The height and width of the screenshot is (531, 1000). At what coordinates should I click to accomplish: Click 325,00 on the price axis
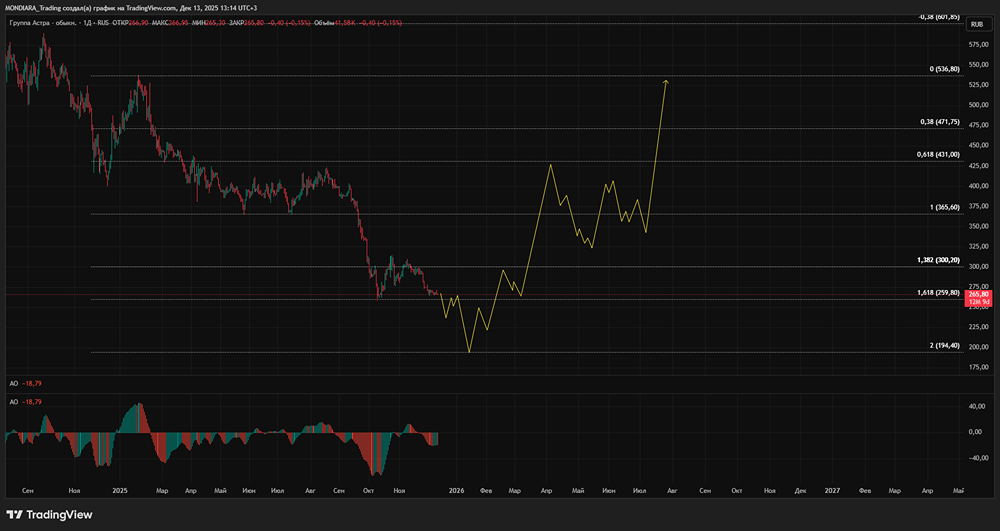click(978, 247)
